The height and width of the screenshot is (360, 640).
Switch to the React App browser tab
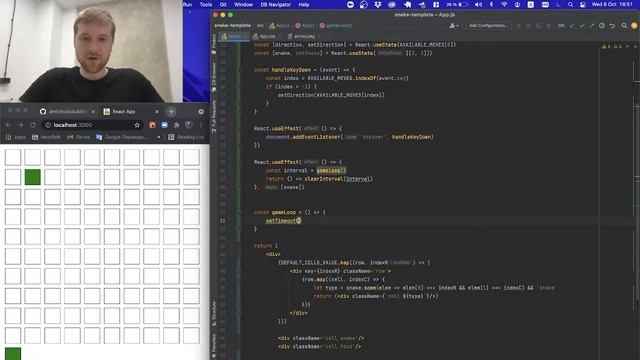coord(130,111)
